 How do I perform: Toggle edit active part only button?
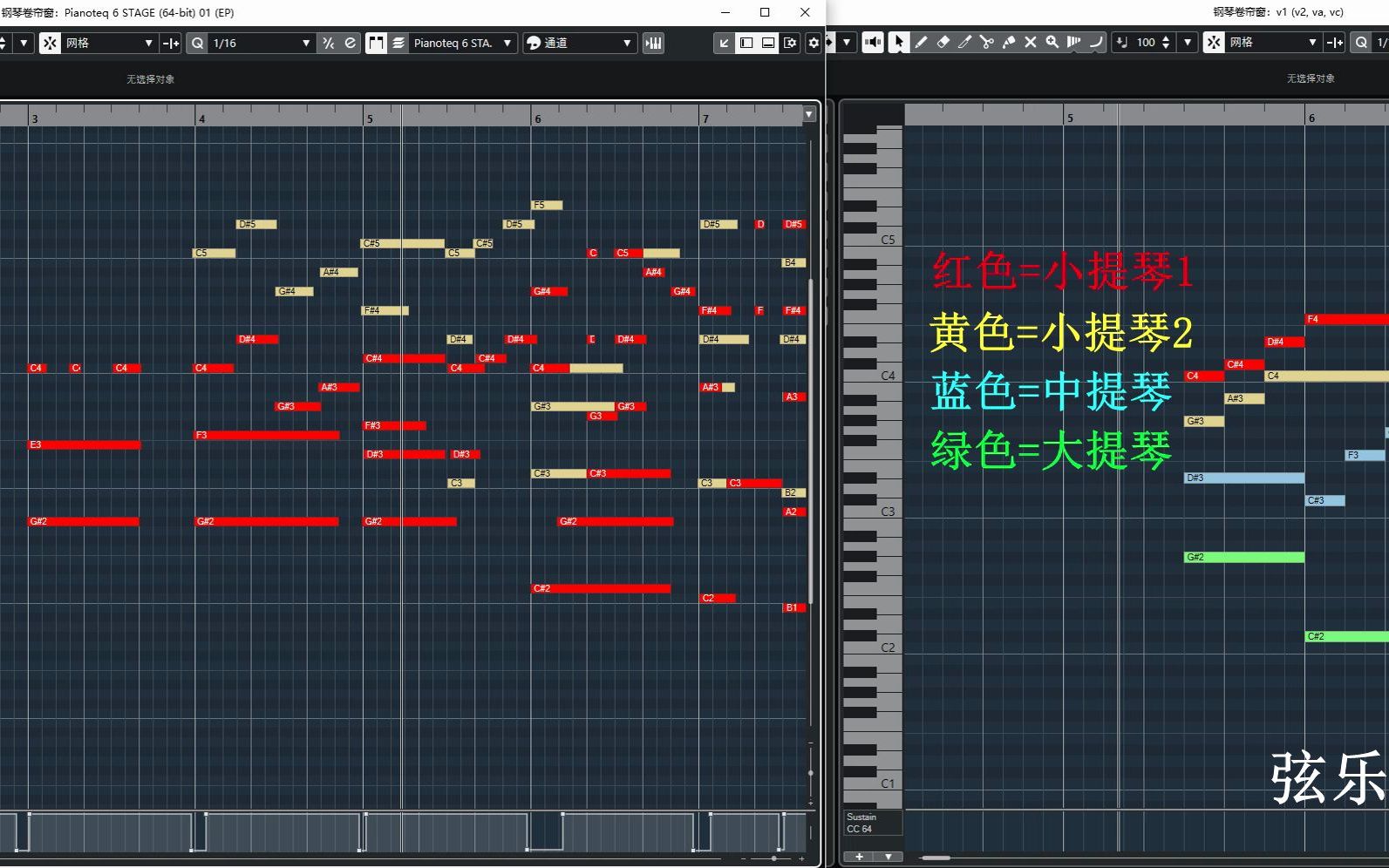tap(398, 43)
